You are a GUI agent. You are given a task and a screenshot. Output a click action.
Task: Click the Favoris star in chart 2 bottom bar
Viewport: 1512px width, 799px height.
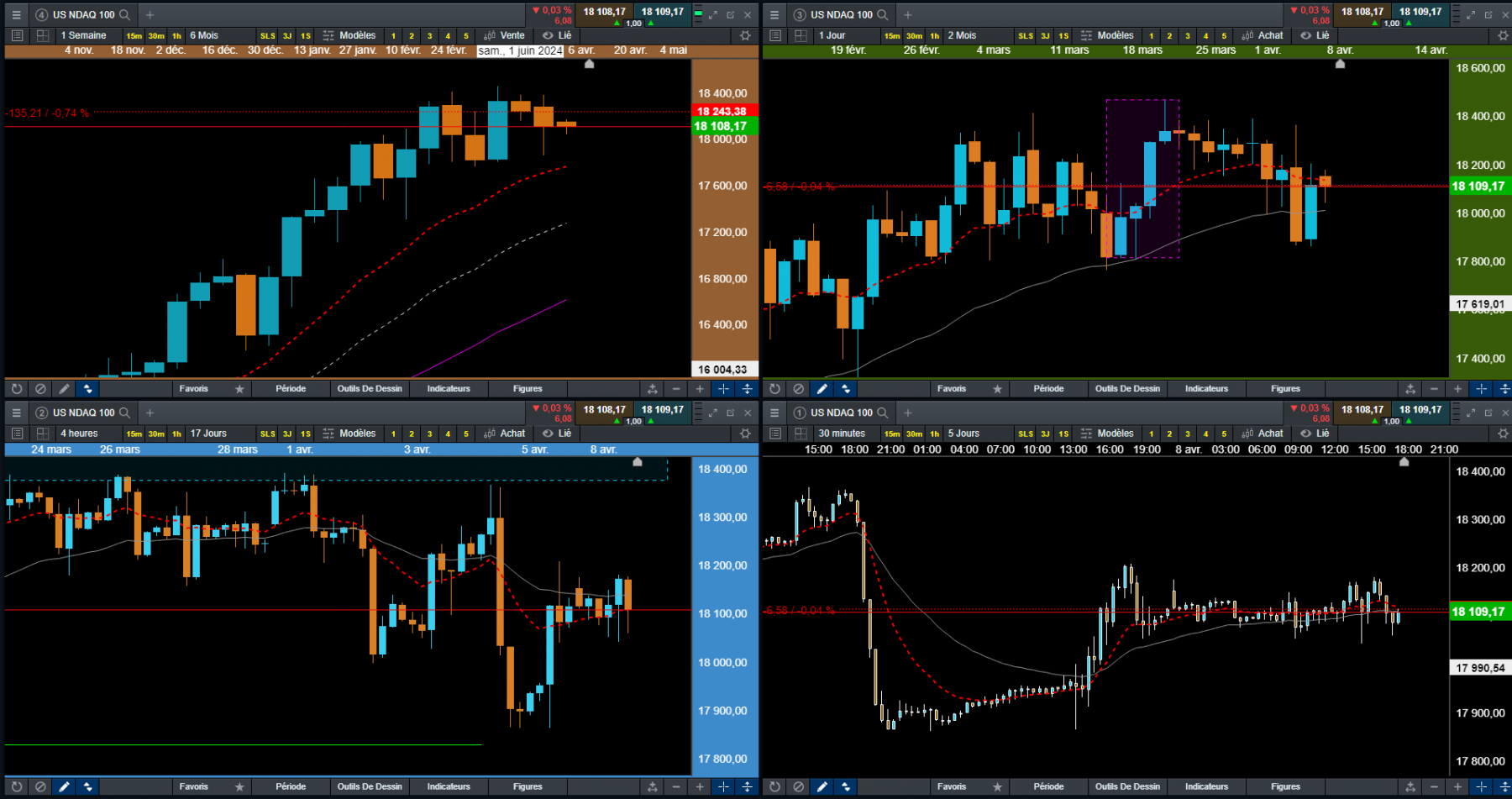(239, 787)
